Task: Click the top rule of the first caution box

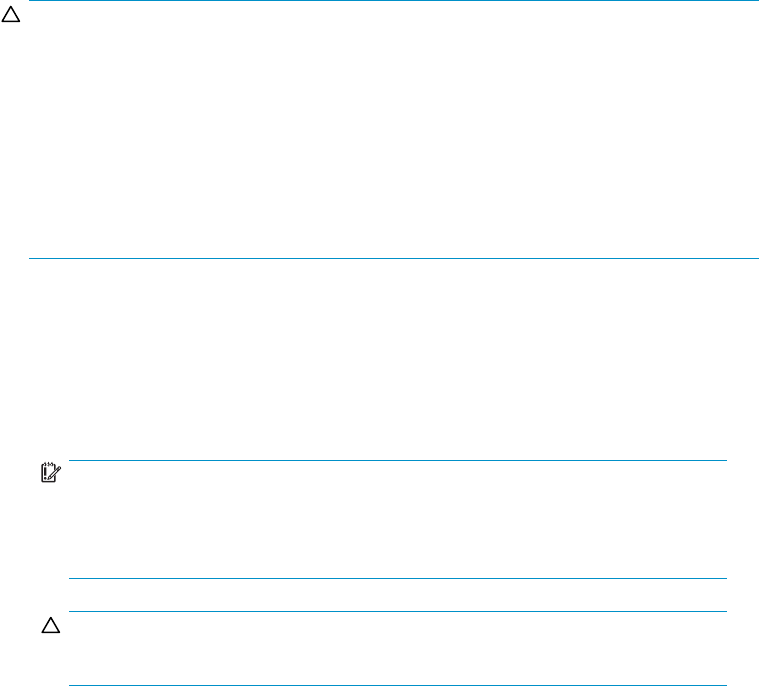Action: pos(392,2)
